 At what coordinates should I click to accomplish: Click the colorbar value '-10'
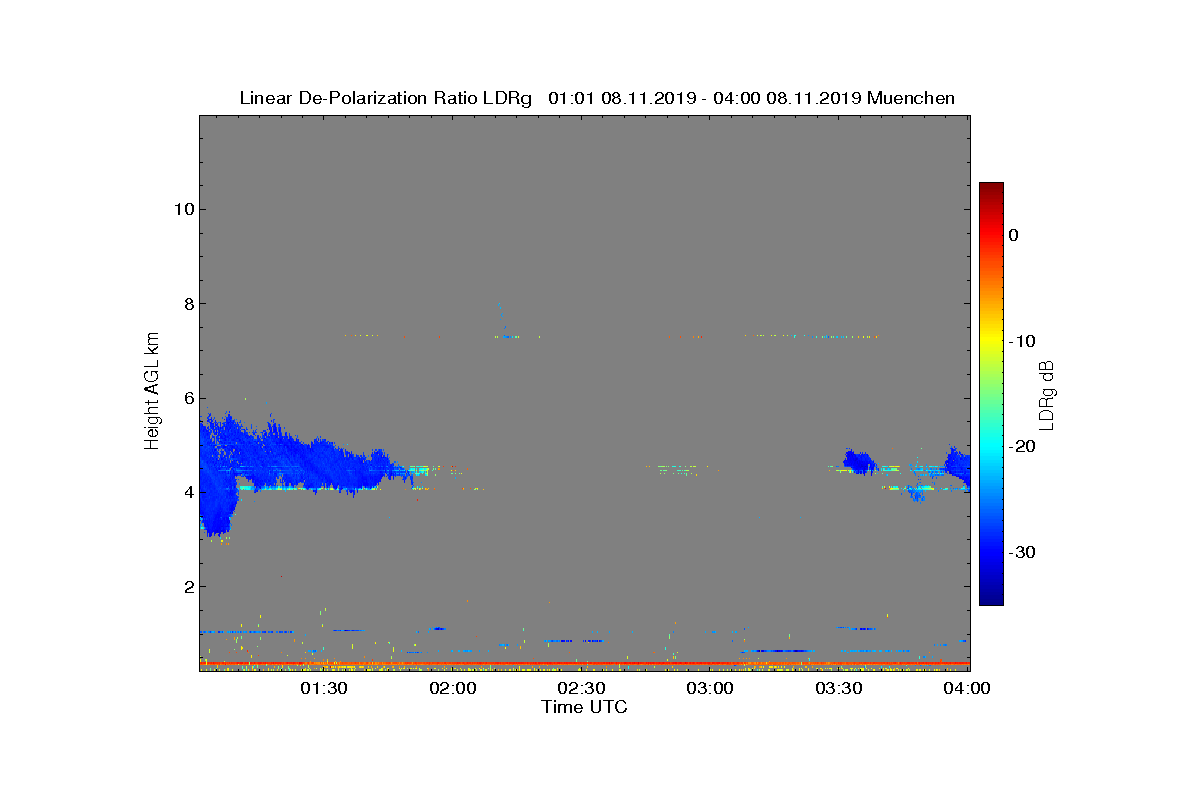click(1021, 341)
